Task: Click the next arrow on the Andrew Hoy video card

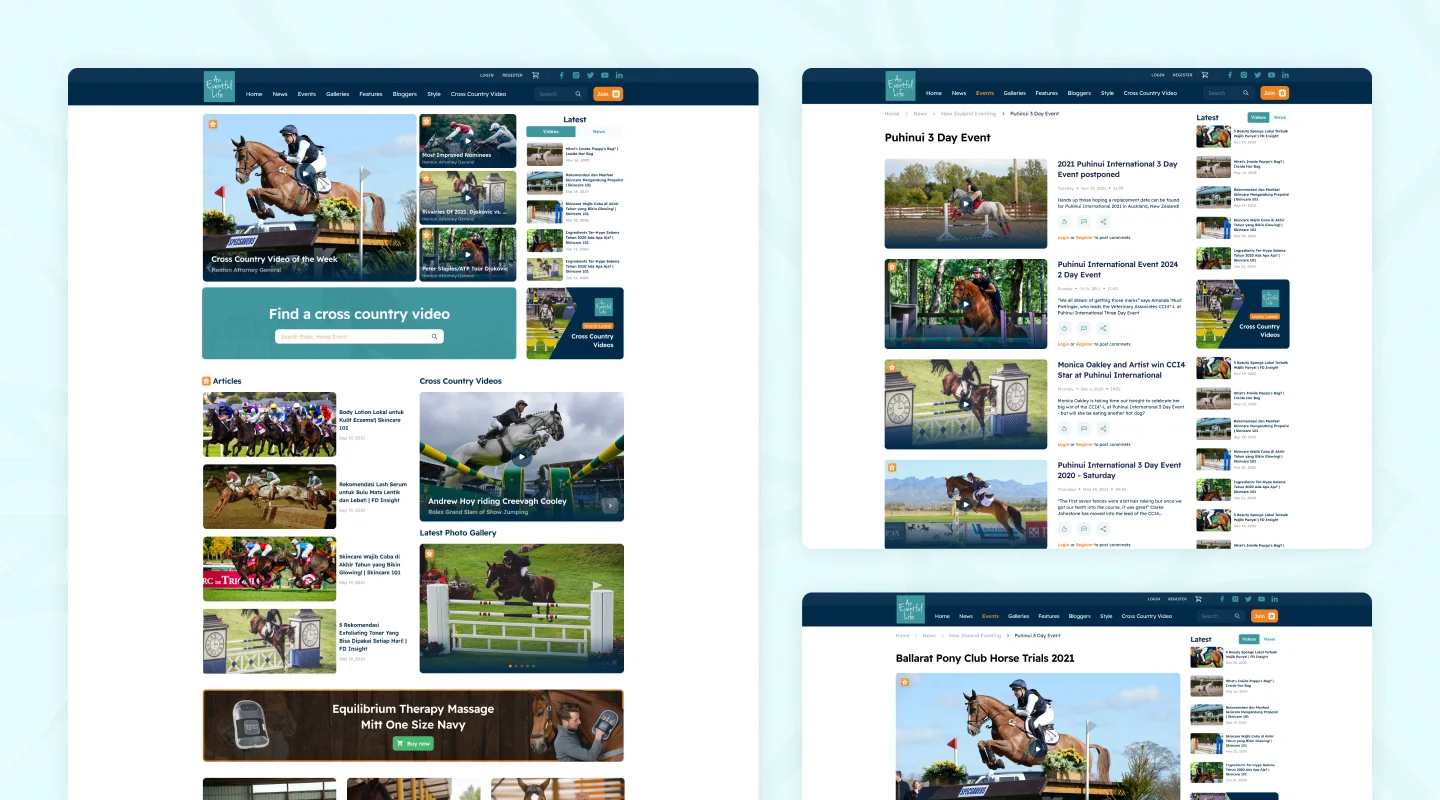Action: [610, 506]
